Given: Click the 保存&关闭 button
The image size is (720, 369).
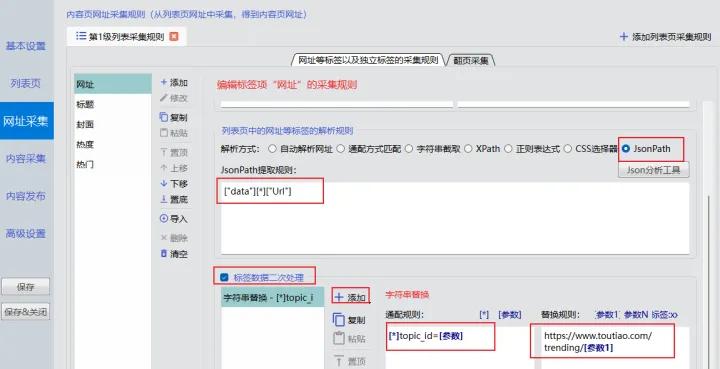Looking at the screenshot, I should [x=26, y=312].
